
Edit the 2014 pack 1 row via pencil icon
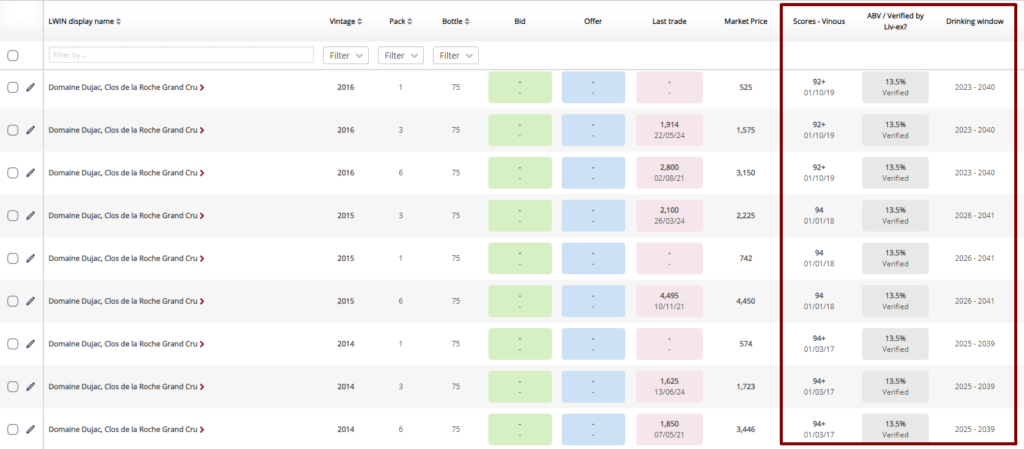click(30, 344)
